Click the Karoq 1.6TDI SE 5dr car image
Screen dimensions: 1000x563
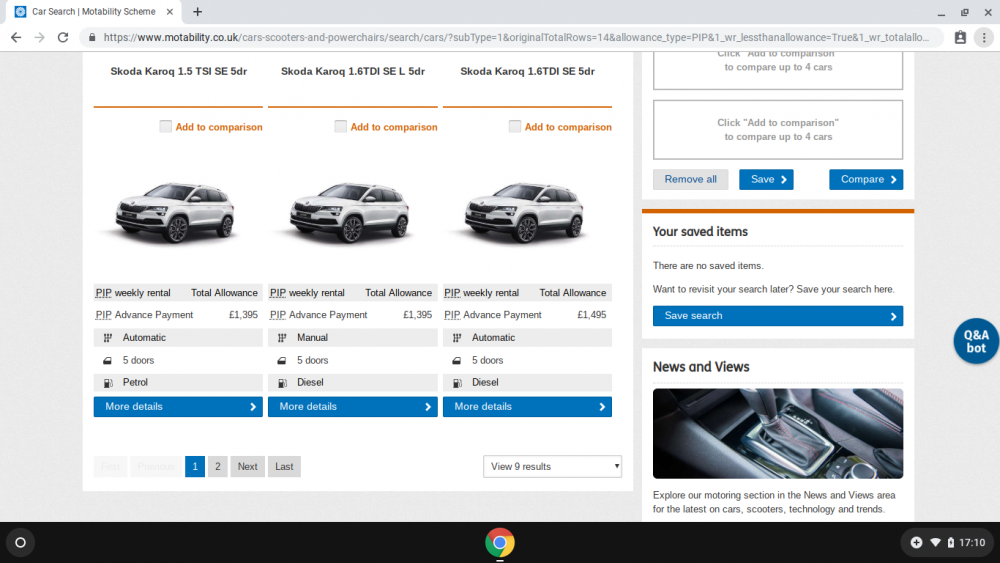tap(524, 212)
